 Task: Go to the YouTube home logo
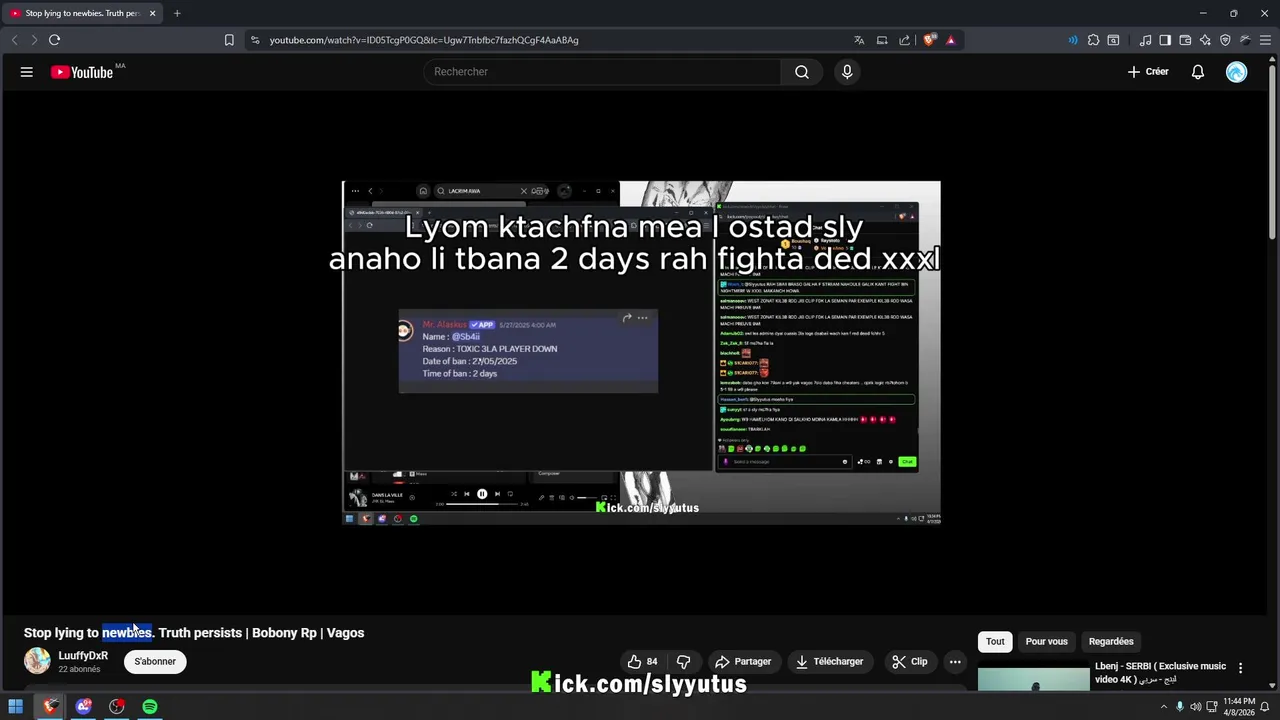pyautogui.click(x=82, y=72)
